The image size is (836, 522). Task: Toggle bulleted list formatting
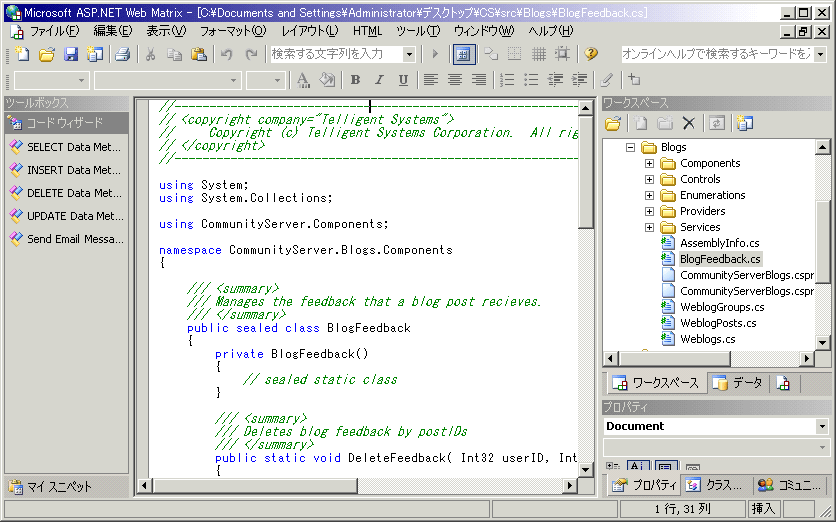[x=531, y=80]
